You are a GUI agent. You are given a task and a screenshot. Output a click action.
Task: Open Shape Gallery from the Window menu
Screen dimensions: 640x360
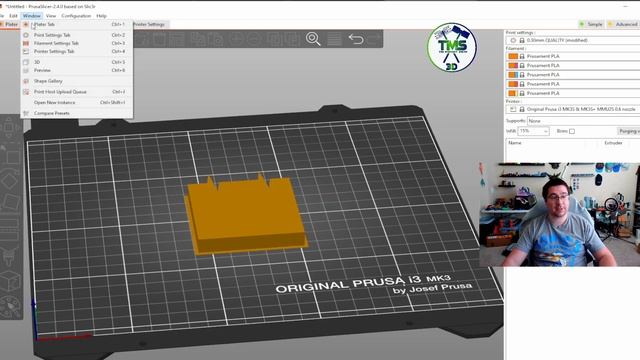point(77,81)
